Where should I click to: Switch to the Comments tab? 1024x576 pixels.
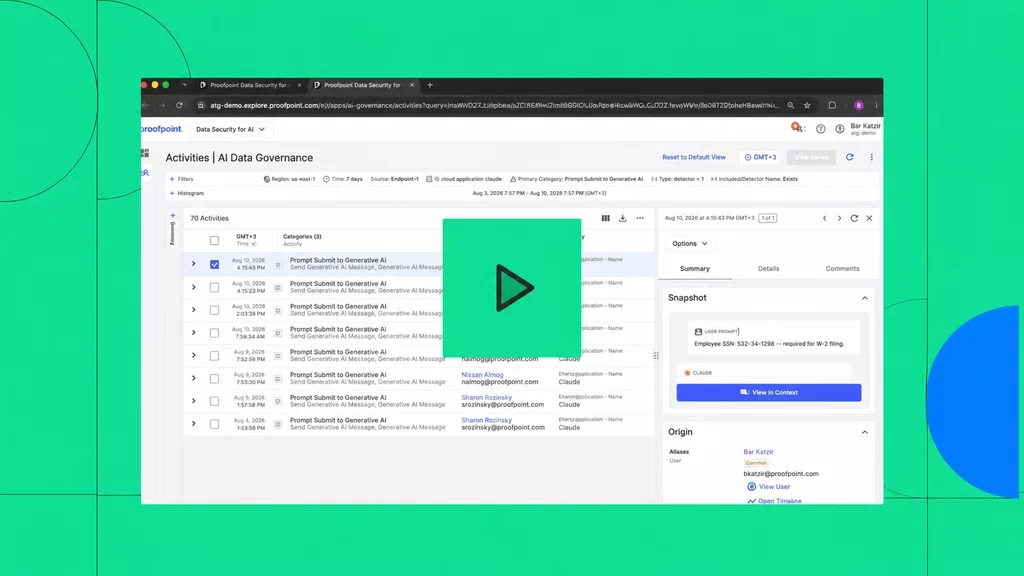pos(842,268)
